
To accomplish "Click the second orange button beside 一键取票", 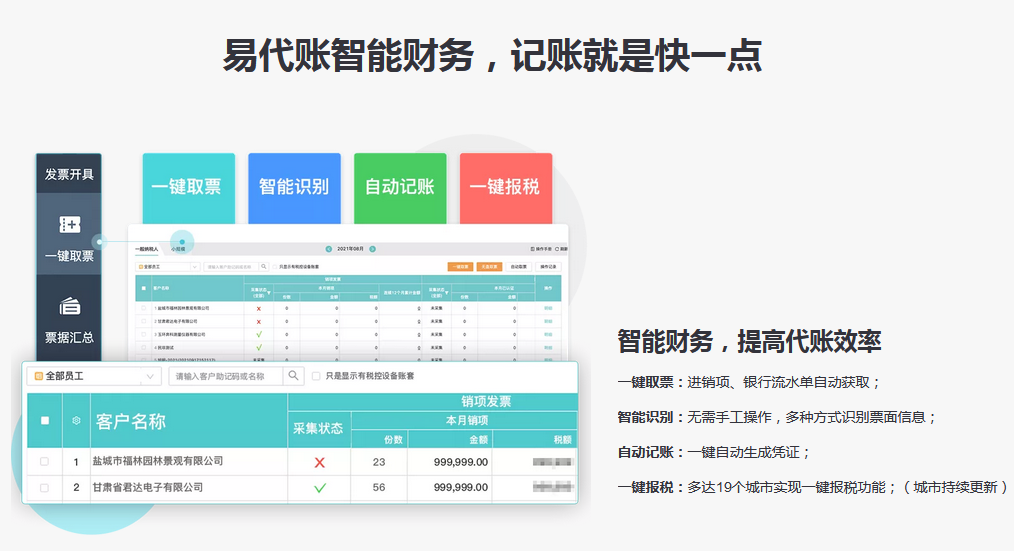I will [490, 266].
